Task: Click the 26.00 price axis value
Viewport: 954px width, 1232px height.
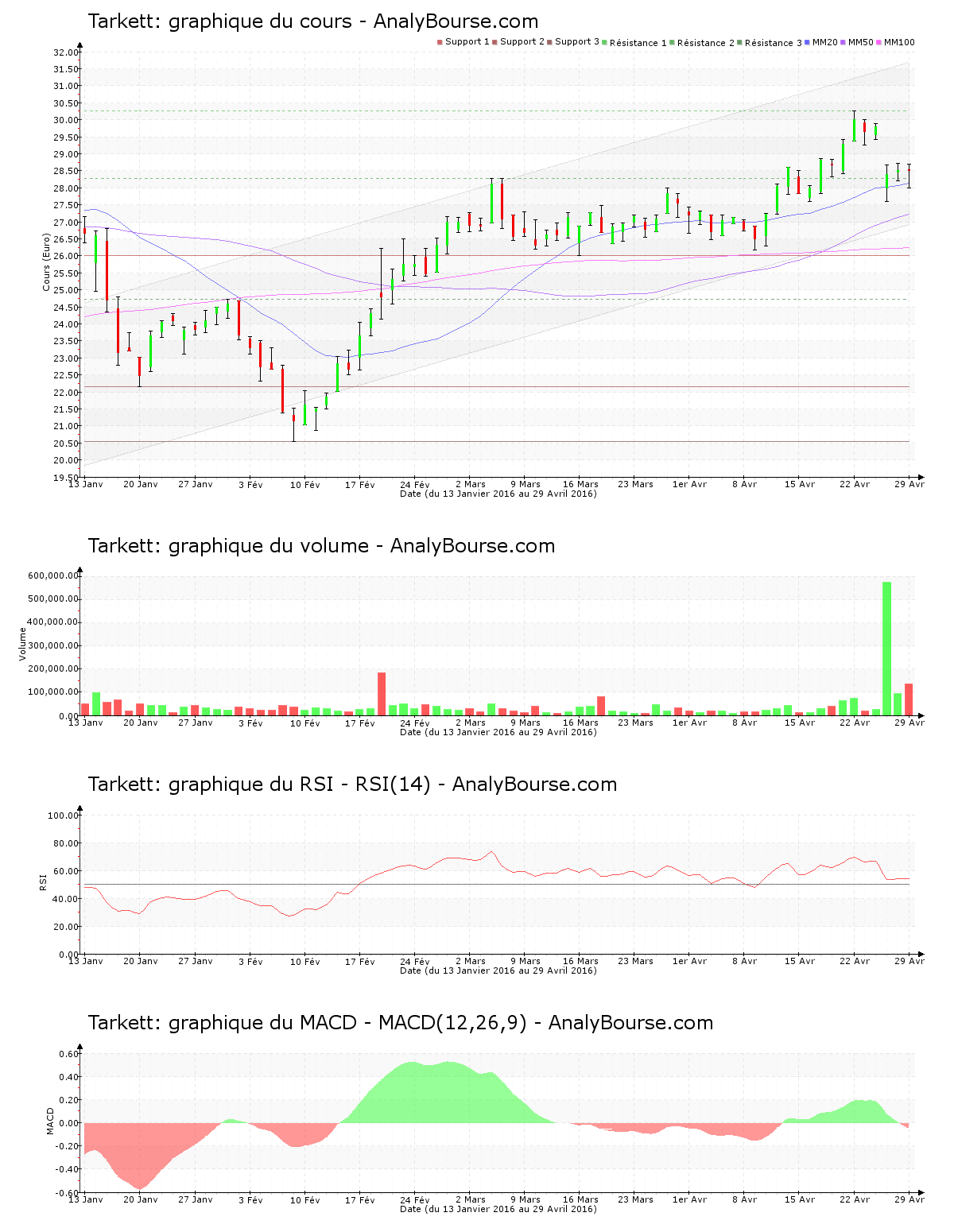Action: pyautogui.click(x=65, y=257)
